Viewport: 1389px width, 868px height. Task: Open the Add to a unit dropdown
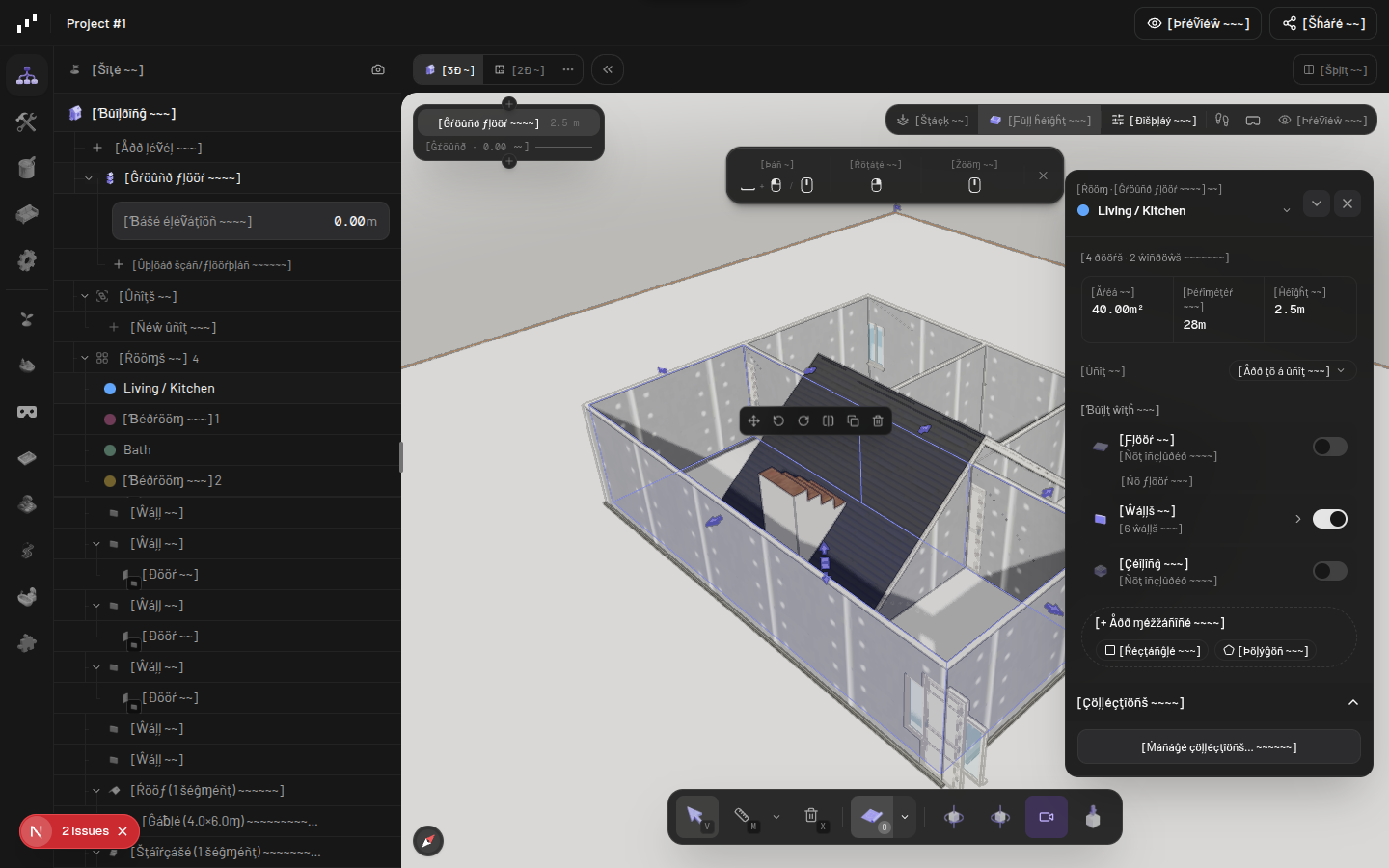tap(1293, 371)
